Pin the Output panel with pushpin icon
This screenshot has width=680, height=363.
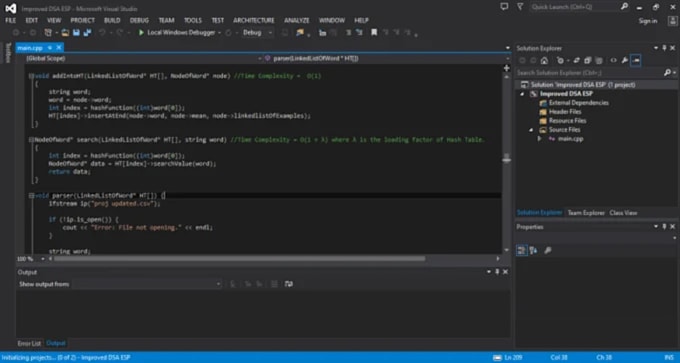tap(497, 272)
